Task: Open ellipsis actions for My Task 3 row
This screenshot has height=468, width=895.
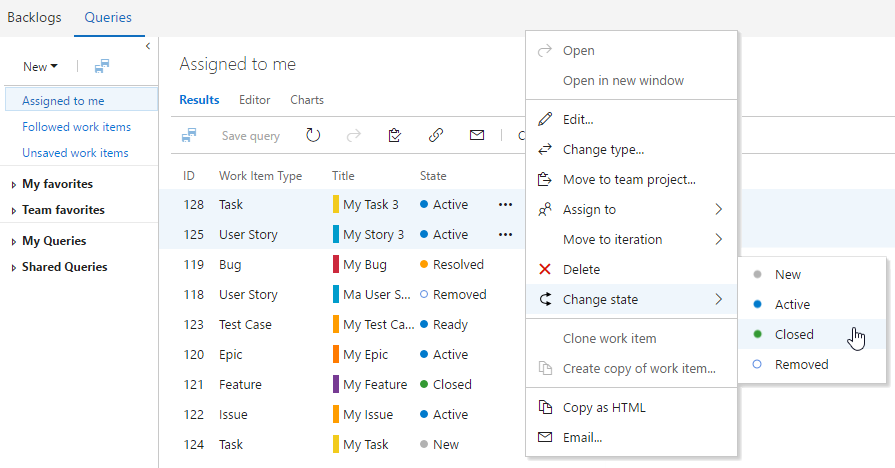Action: [x=505, y=204]
